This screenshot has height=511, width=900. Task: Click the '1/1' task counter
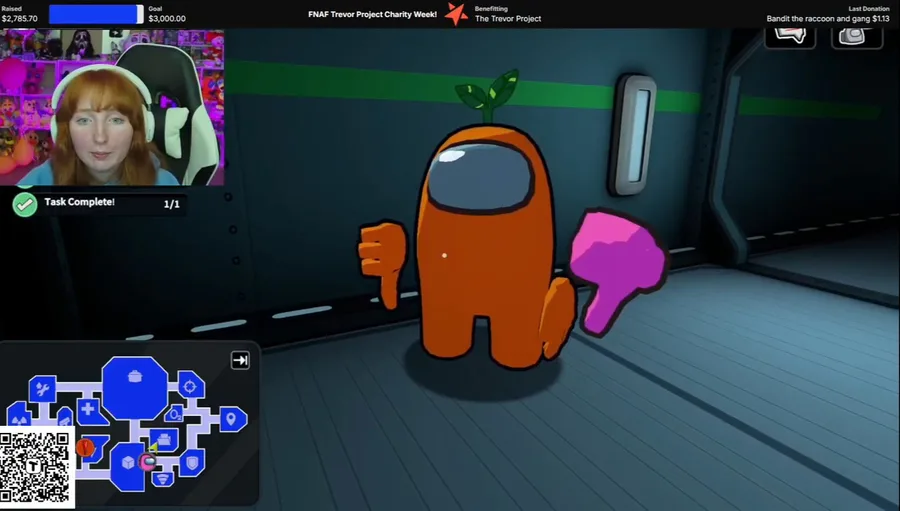[172, 204]
